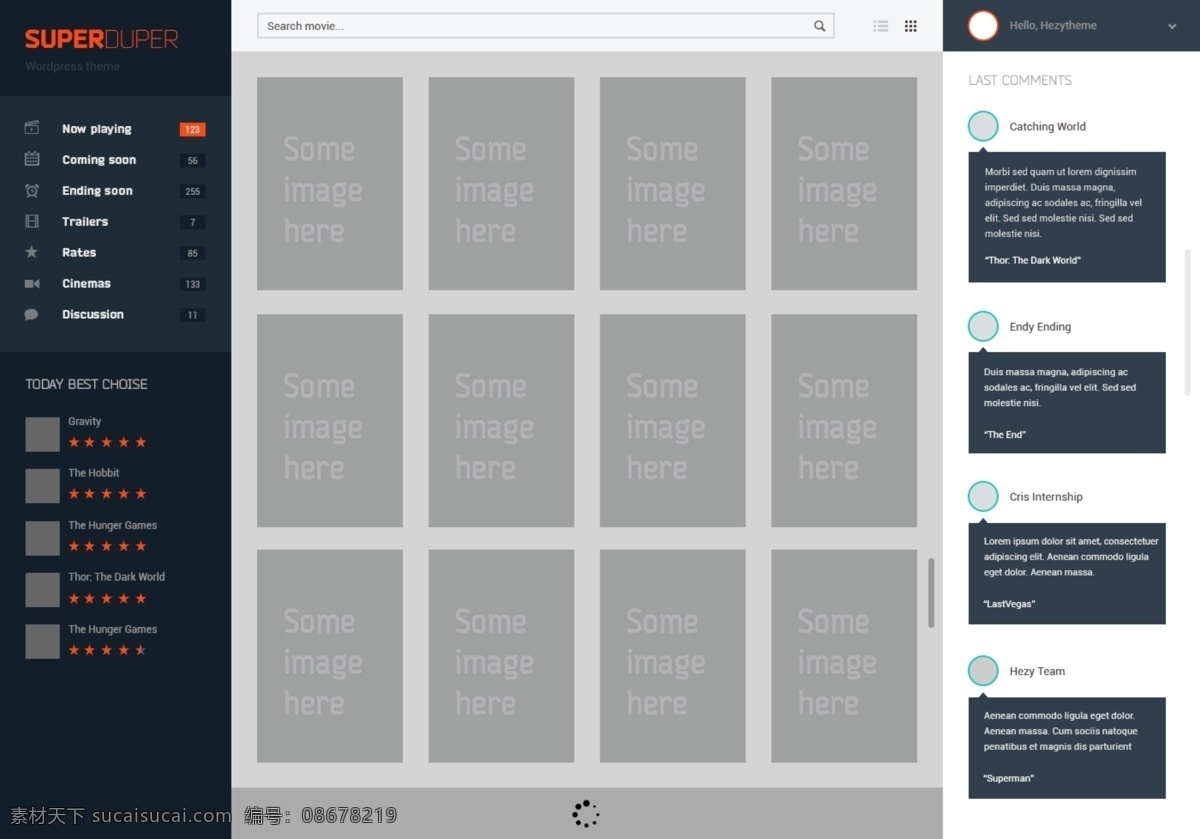
Task: Click the Gravity five-star rating
Action: pyautogui.click(x=107, y=442)
